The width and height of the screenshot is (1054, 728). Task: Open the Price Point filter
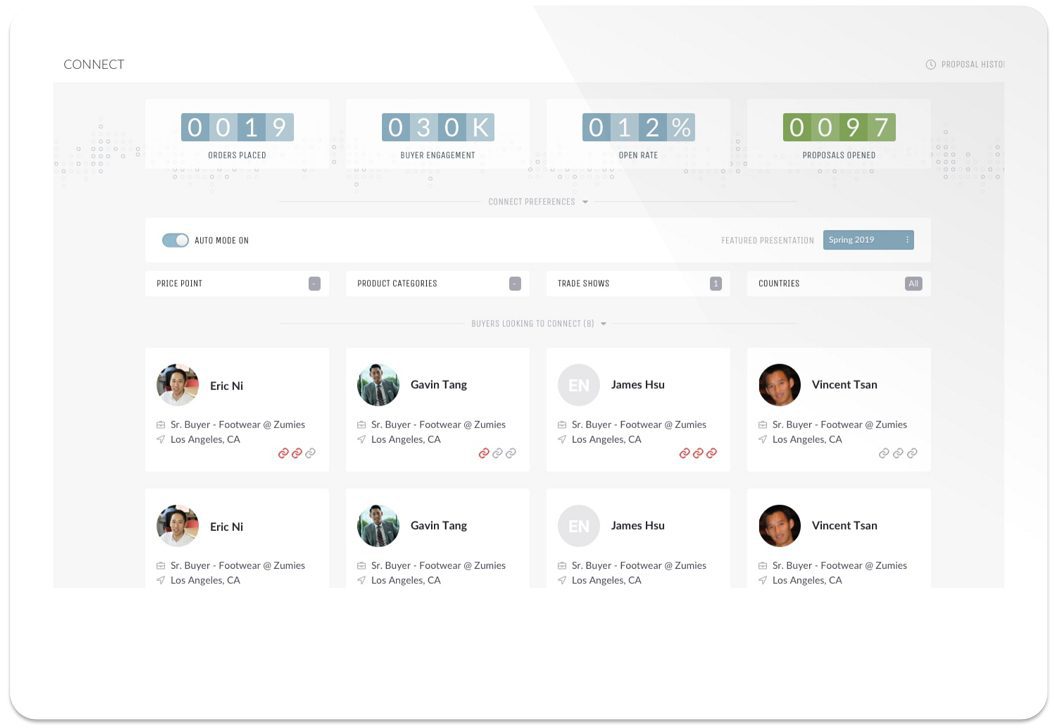click(x=237, y=284)
